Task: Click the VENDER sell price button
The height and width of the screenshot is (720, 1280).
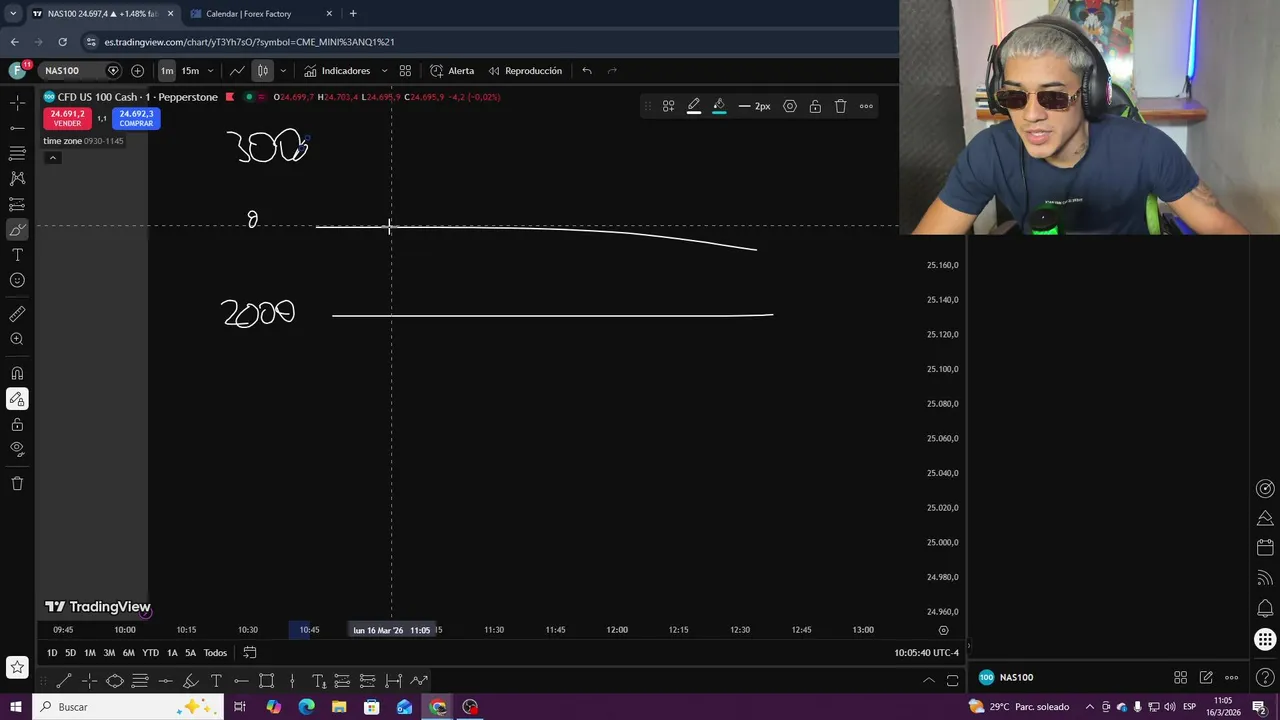Action: point(68,118)
